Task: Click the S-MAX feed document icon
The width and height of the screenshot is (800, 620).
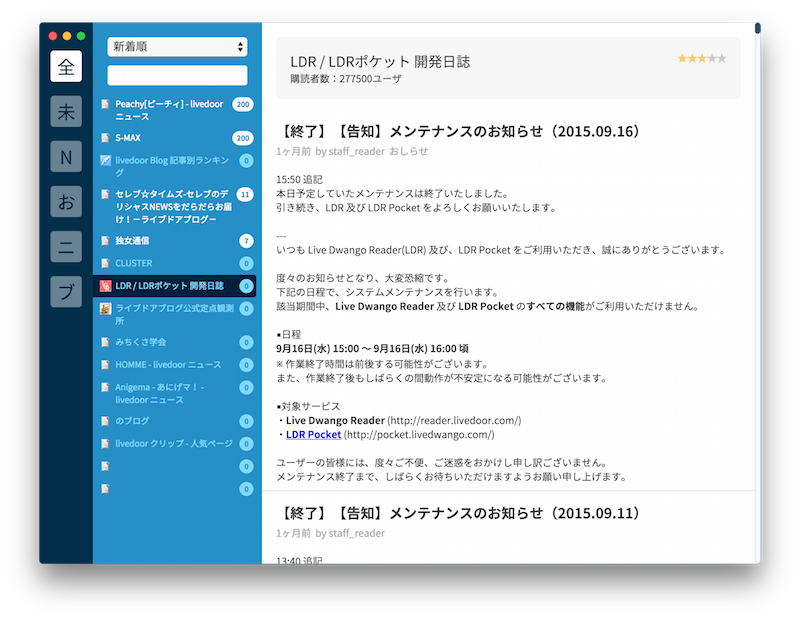Action: pos(105,138)
